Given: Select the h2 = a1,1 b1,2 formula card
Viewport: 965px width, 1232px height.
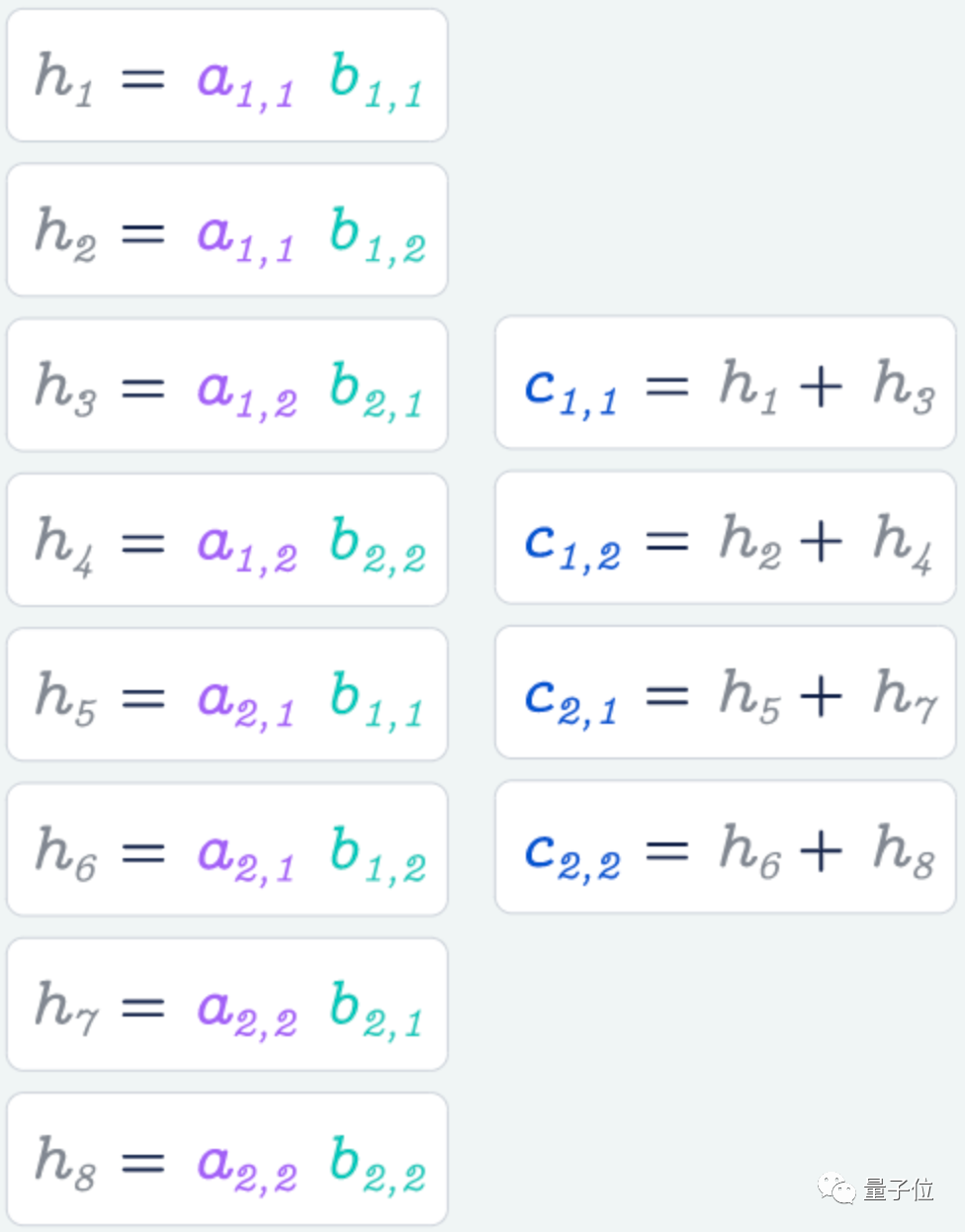Looking at the screenshot, I should [227, 230].
